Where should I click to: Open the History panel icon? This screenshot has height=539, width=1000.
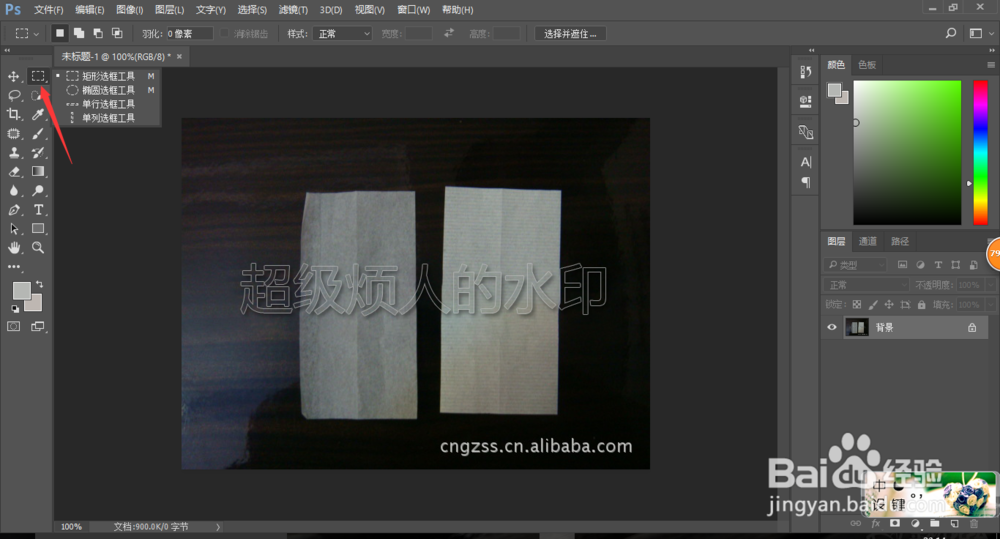[x=805, y=72]
